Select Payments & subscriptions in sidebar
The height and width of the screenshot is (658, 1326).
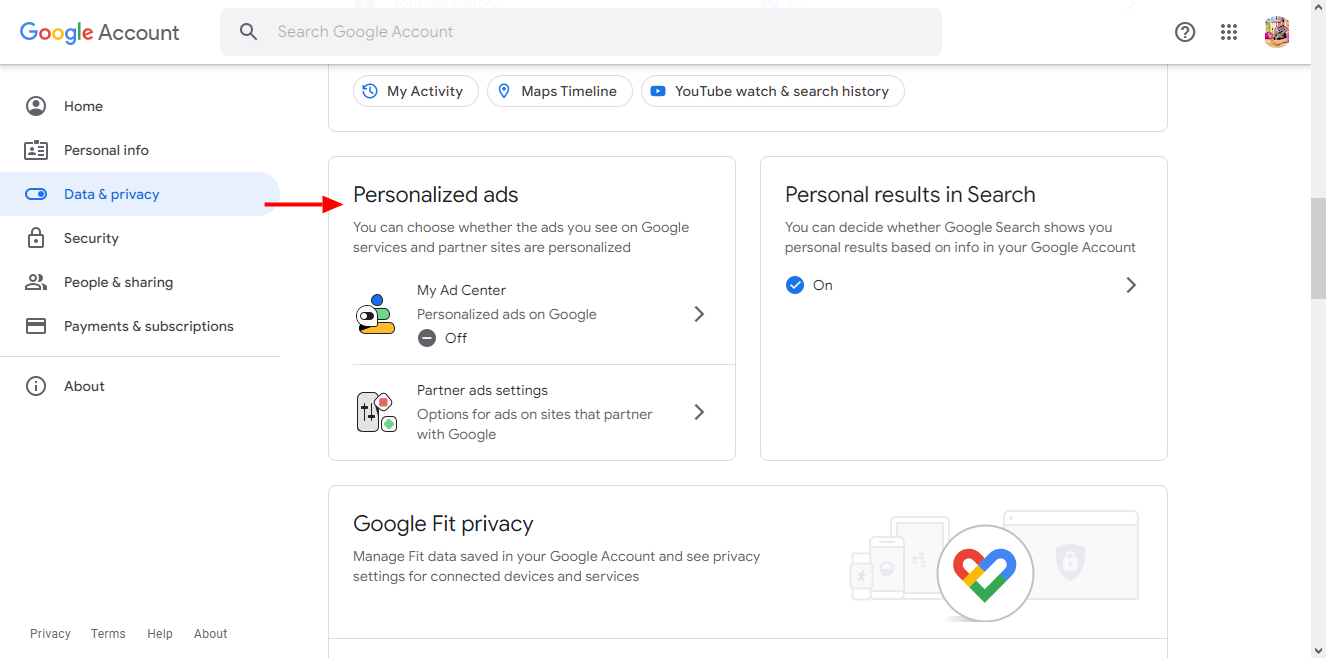(148, 326)
